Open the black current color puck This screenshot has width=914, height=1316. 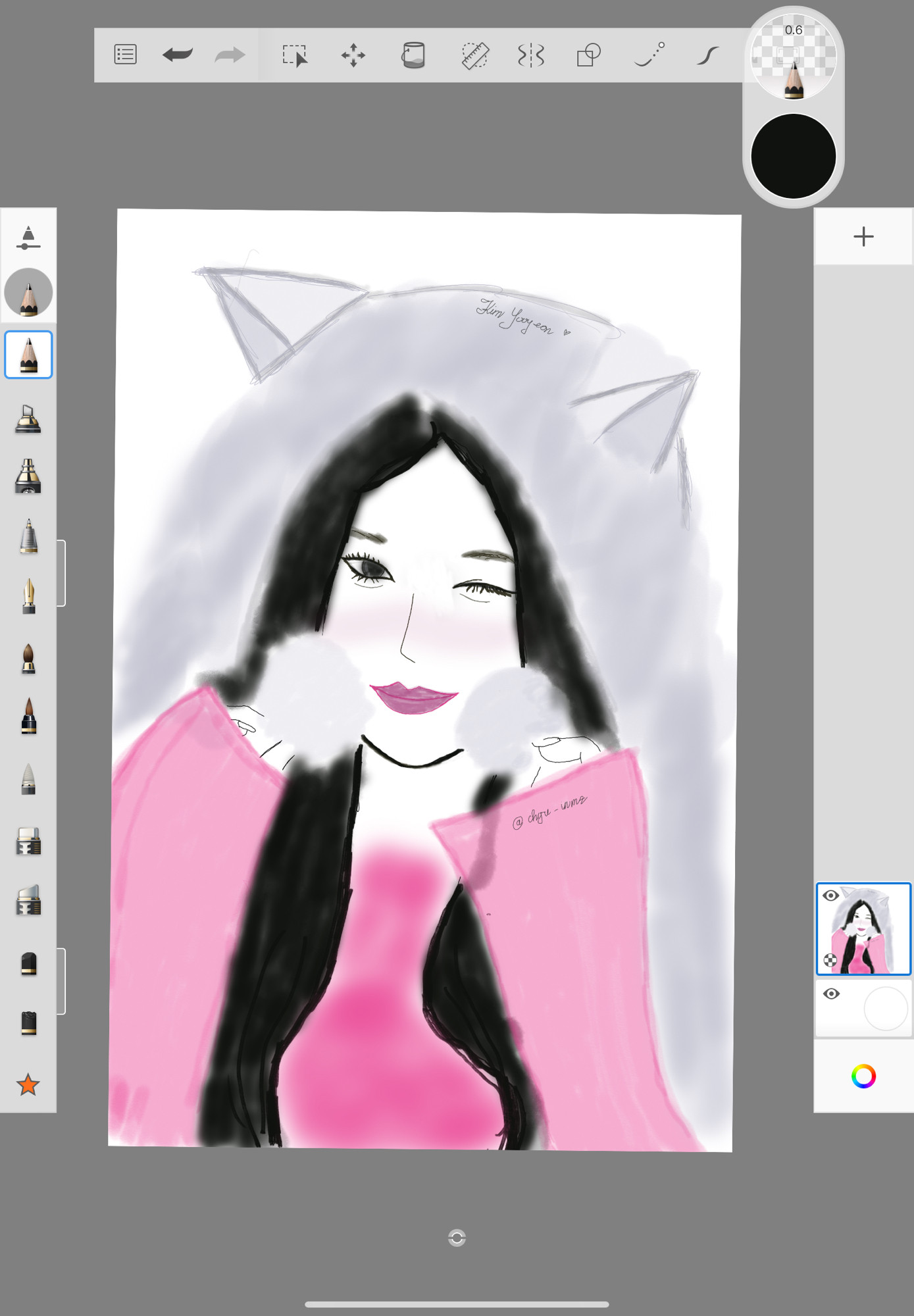click(794, 157)
